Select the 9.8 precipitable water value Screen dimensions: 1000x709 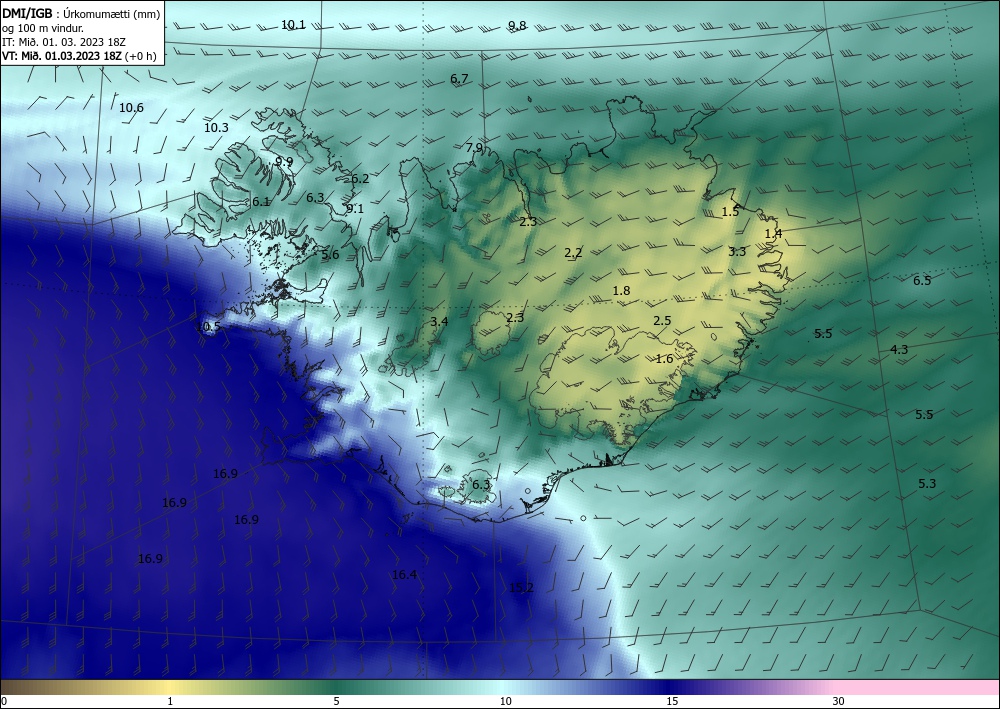(517, 26)
